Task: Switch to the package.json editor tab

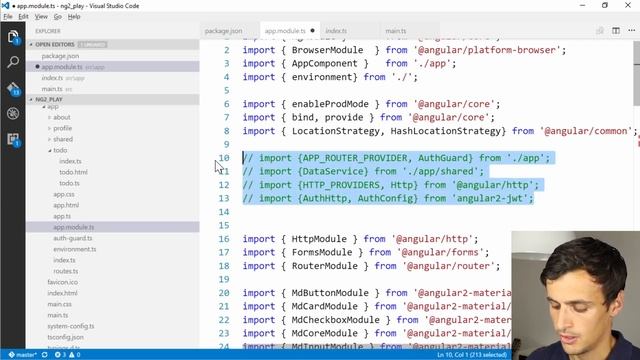Action: click(x=230, y=31)
